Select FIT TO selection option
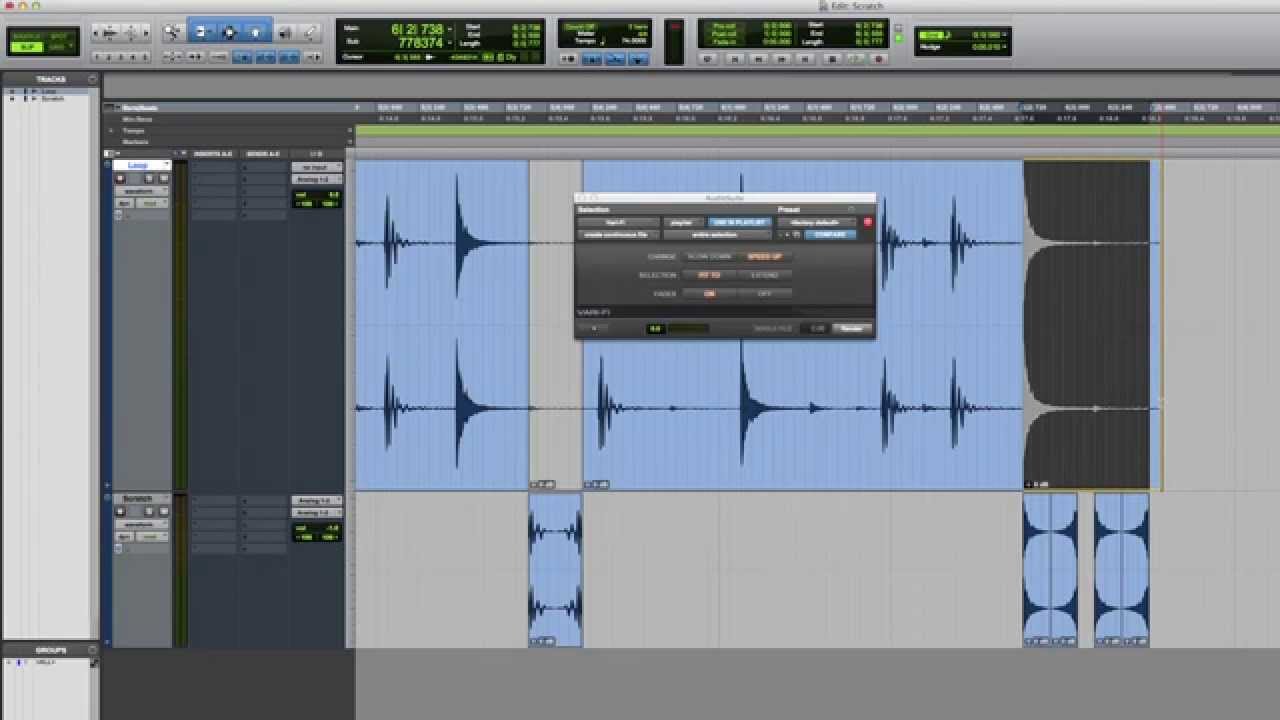The image size is (1280, 720). tap(709, 275)
